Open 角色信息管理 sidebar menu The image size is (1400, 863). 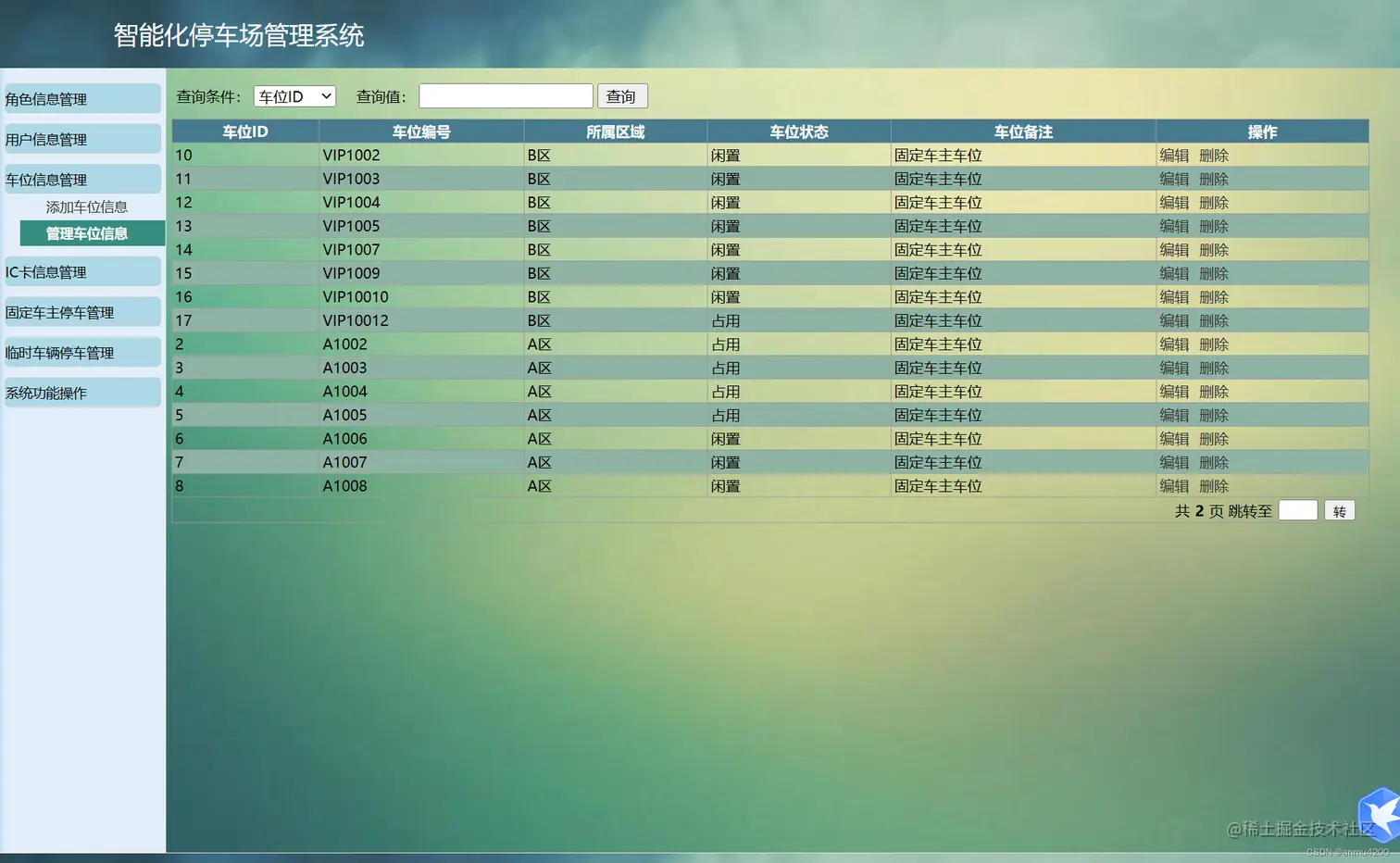tap(81, 99)
